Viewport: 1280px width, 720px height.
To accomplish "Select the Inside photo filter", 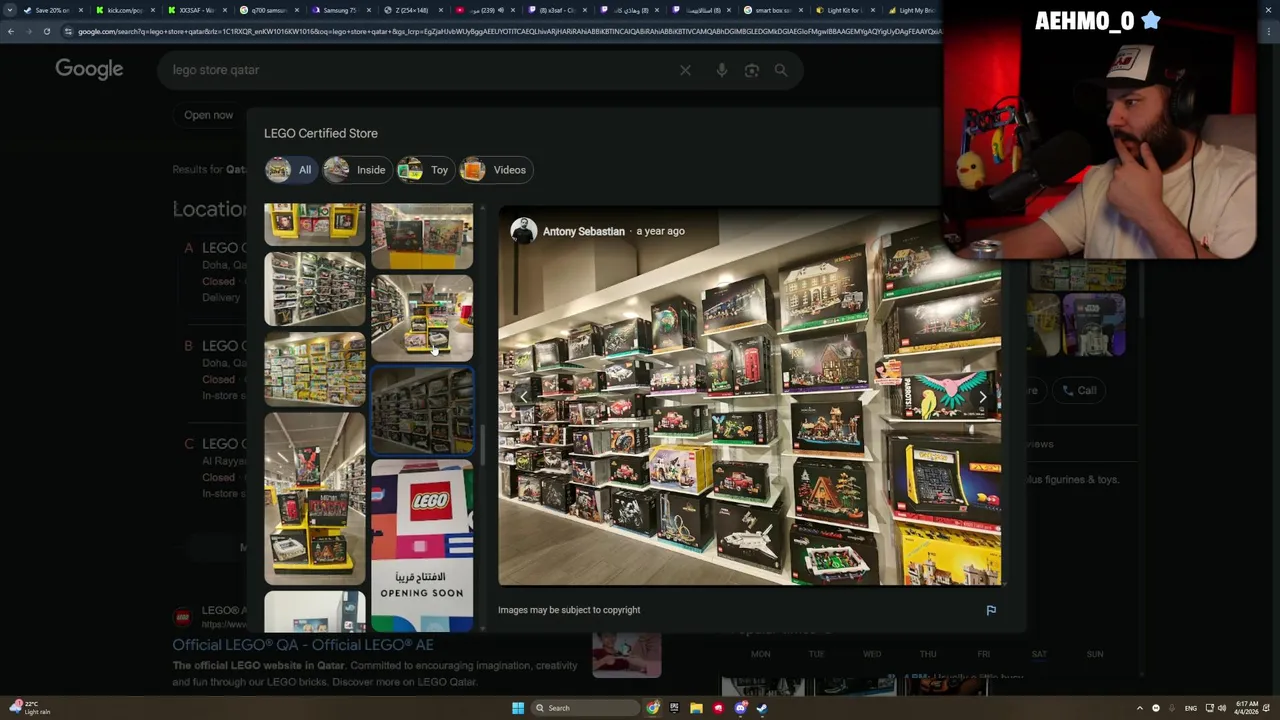I will (x=355, y=170).
